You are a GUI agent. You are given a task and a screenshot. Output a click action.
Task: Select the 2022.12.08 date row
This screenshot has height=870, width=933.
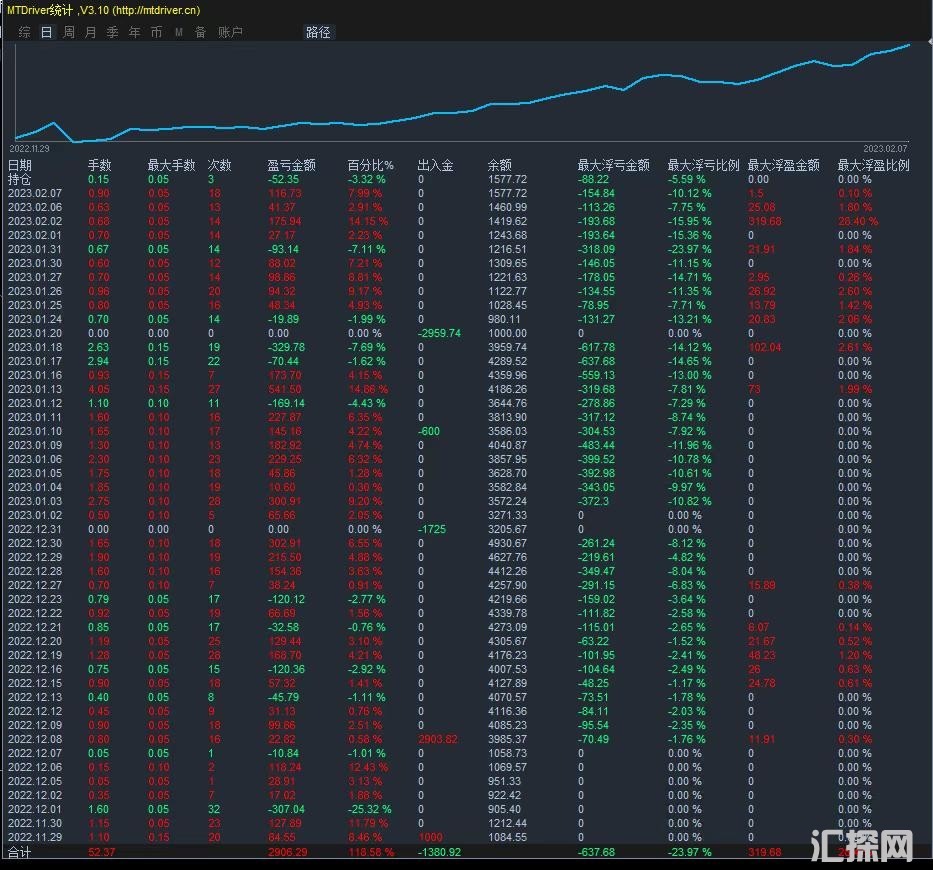tap(35, 739)
